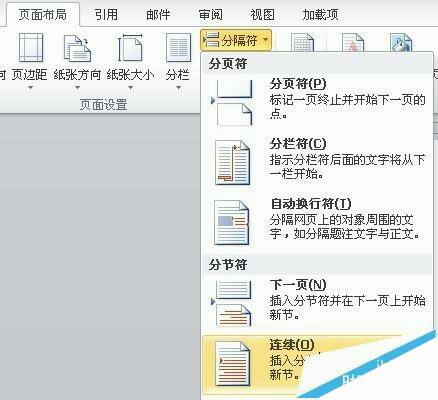Click the 下一页(N) section icon
Screen dimensions: 438x400
(x=232, y=303)
